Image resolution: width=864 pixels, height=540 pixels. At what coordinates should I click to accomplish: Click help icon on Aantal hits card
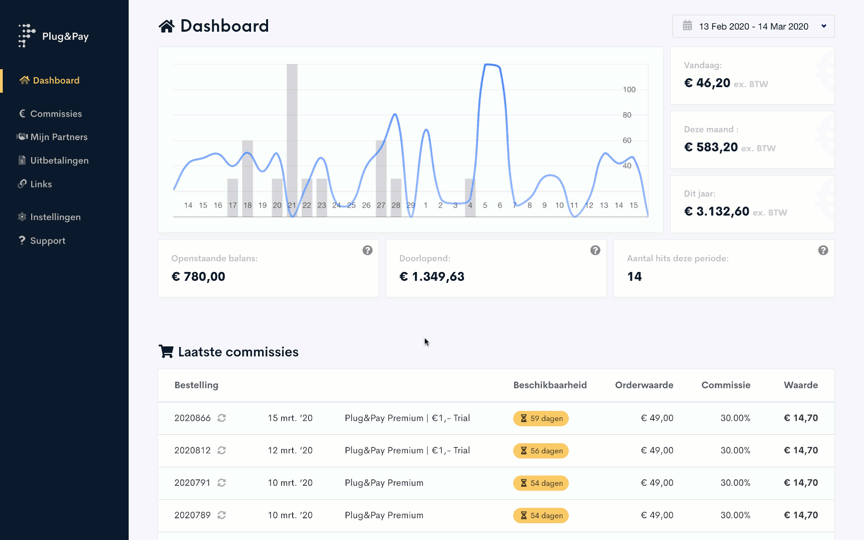point(823,251)
